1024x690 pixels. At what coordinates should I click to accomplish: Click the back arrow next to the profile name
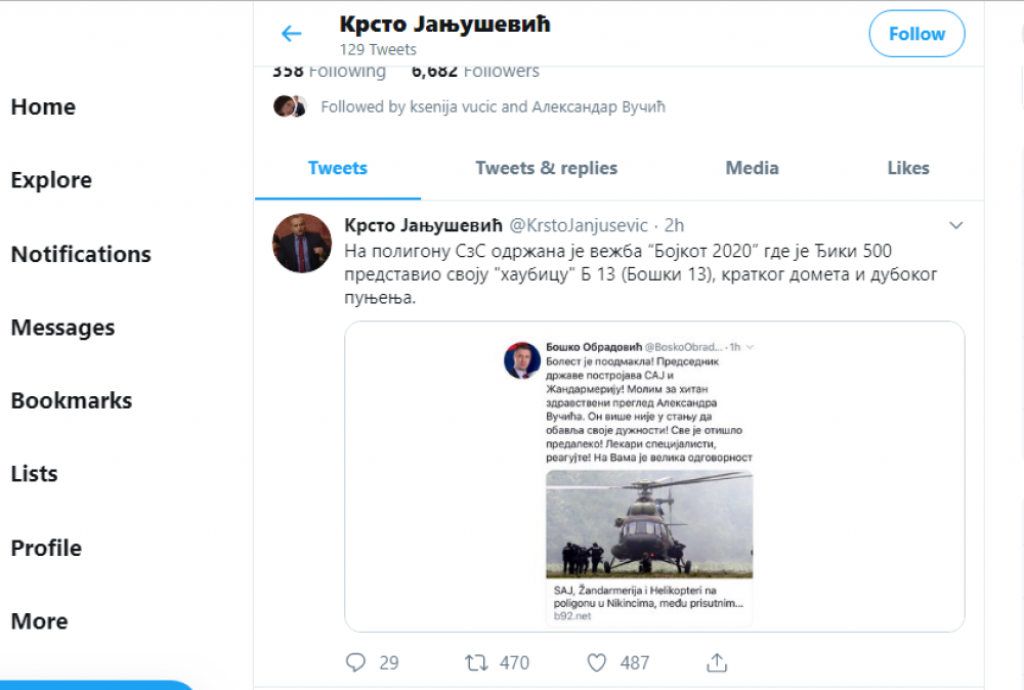[290, 33]
